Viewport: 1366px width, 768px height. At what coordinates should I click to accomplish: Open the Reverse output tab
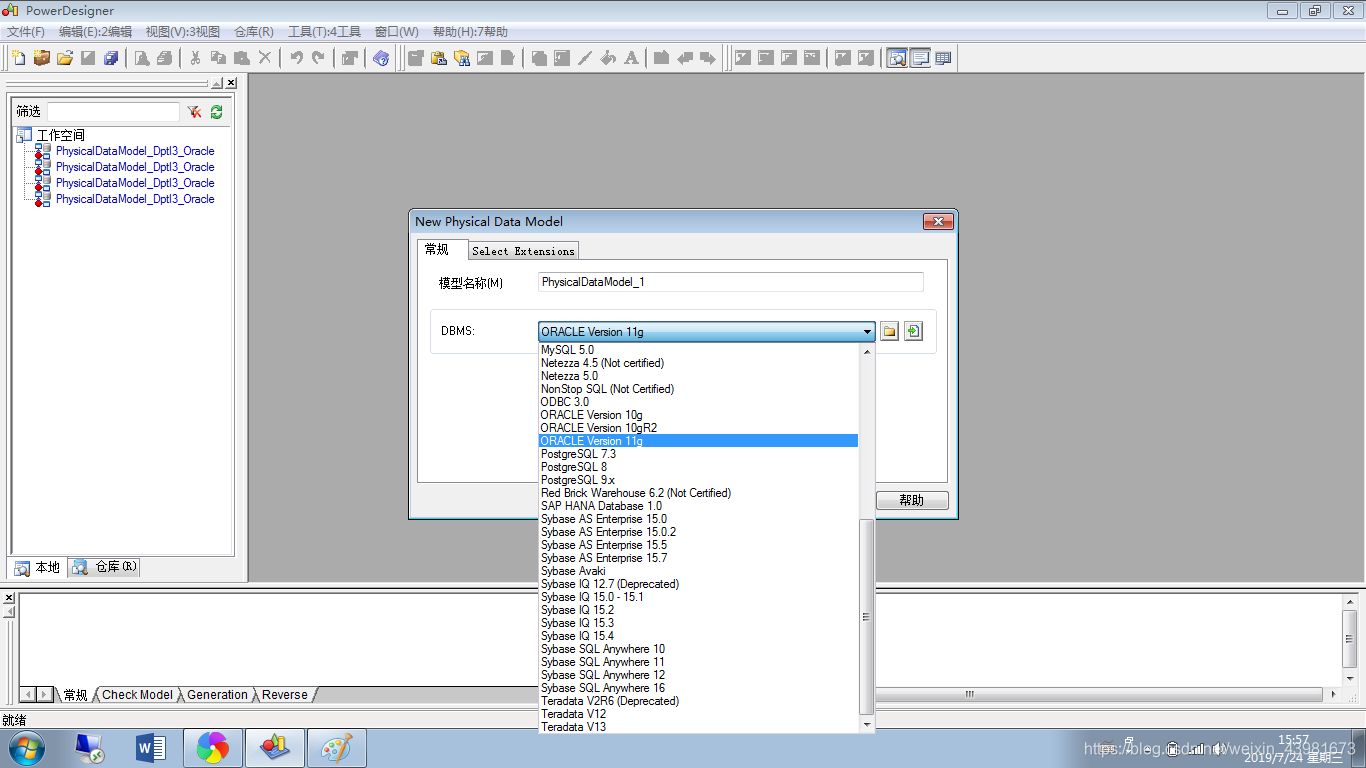tap(285, 695)
